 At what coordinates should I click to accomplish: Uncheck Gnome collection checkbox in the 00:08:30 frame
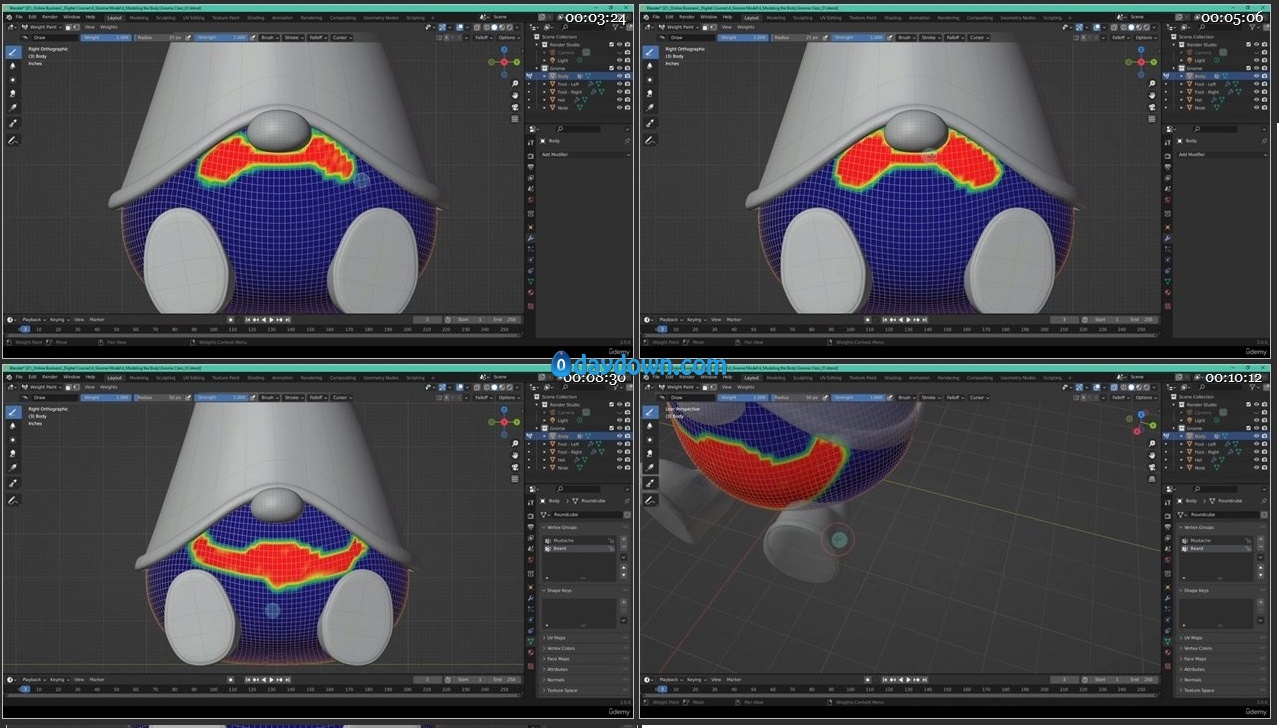[x=611, y=428]
